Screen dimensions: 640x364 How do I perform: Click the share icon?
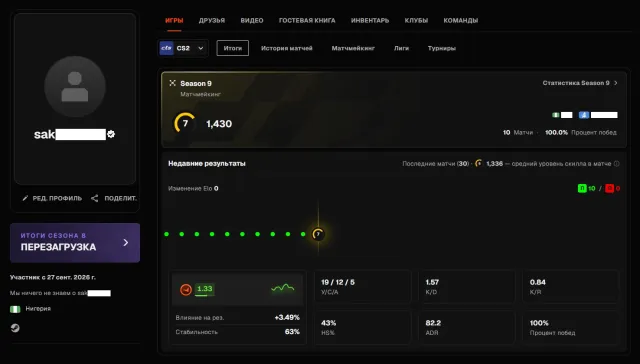coord(95,198)
